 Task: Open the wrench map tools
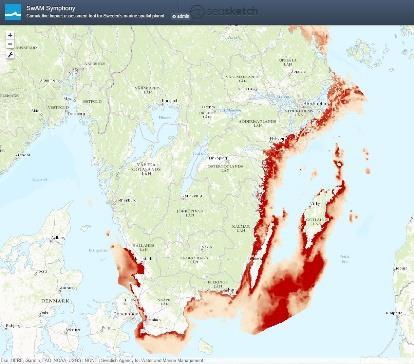pyautogui.click(x=10, y=55)
